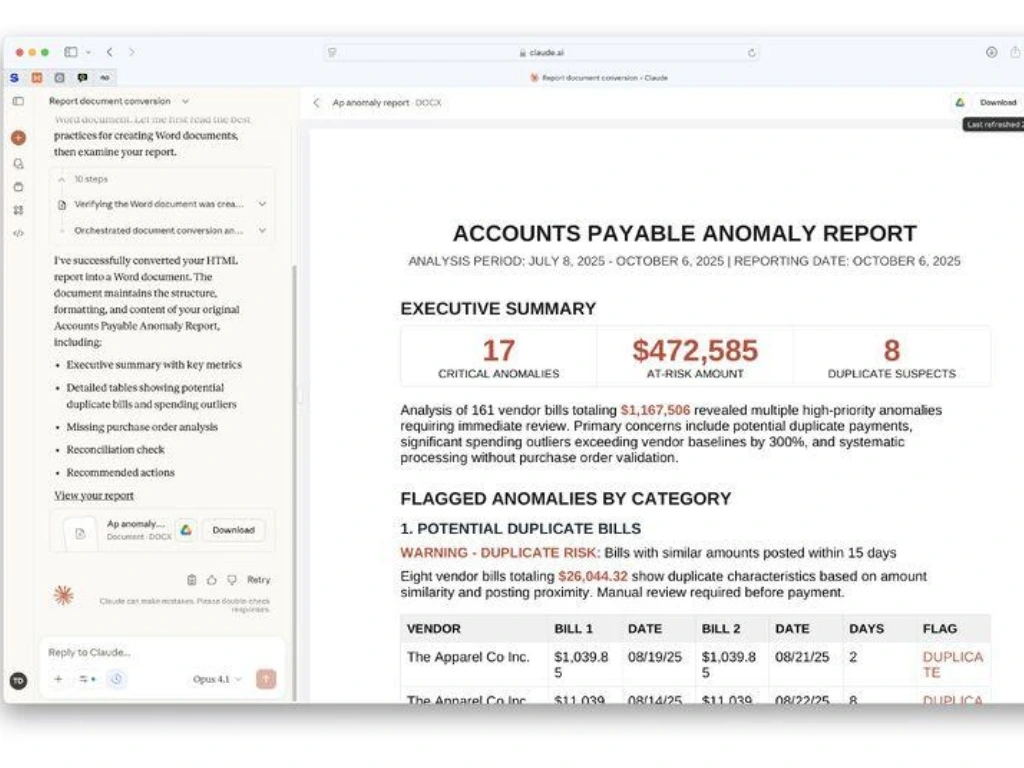Screen dimensions: 1024x768
Task: Open the fifth pinned tab icon
Action: 104,78
